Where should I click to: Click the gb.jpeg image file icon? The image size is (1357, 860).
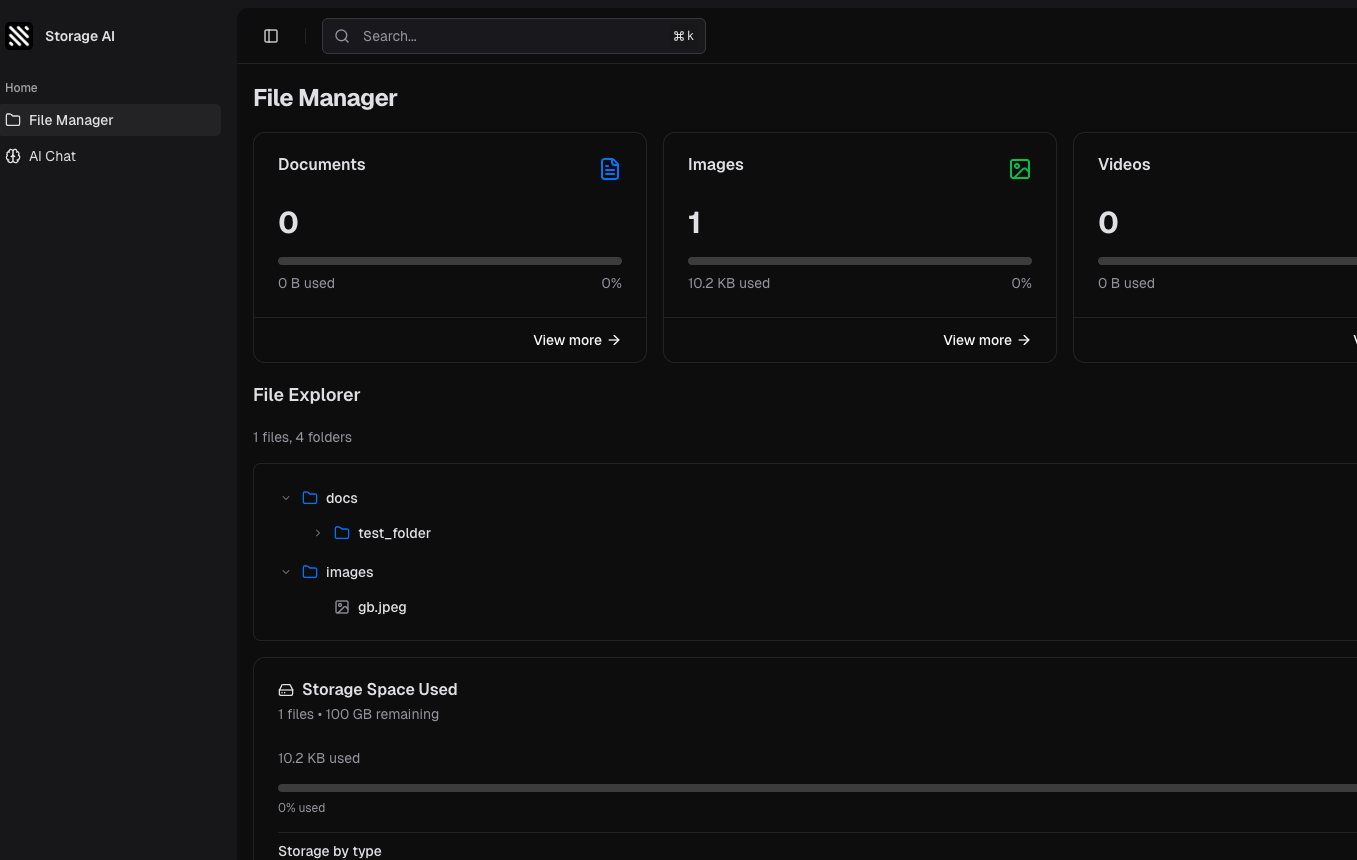(342, 607)
